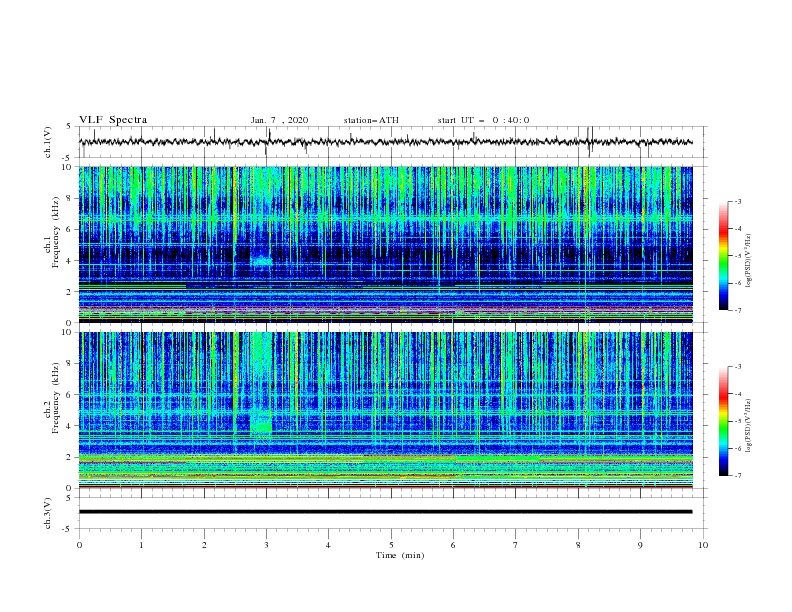The width and height of the screenshot is (792, 612).
Task: Click the "log(PSD)(V²/Hz)" label beside ch.2 color bar
Action: (749, 425)
